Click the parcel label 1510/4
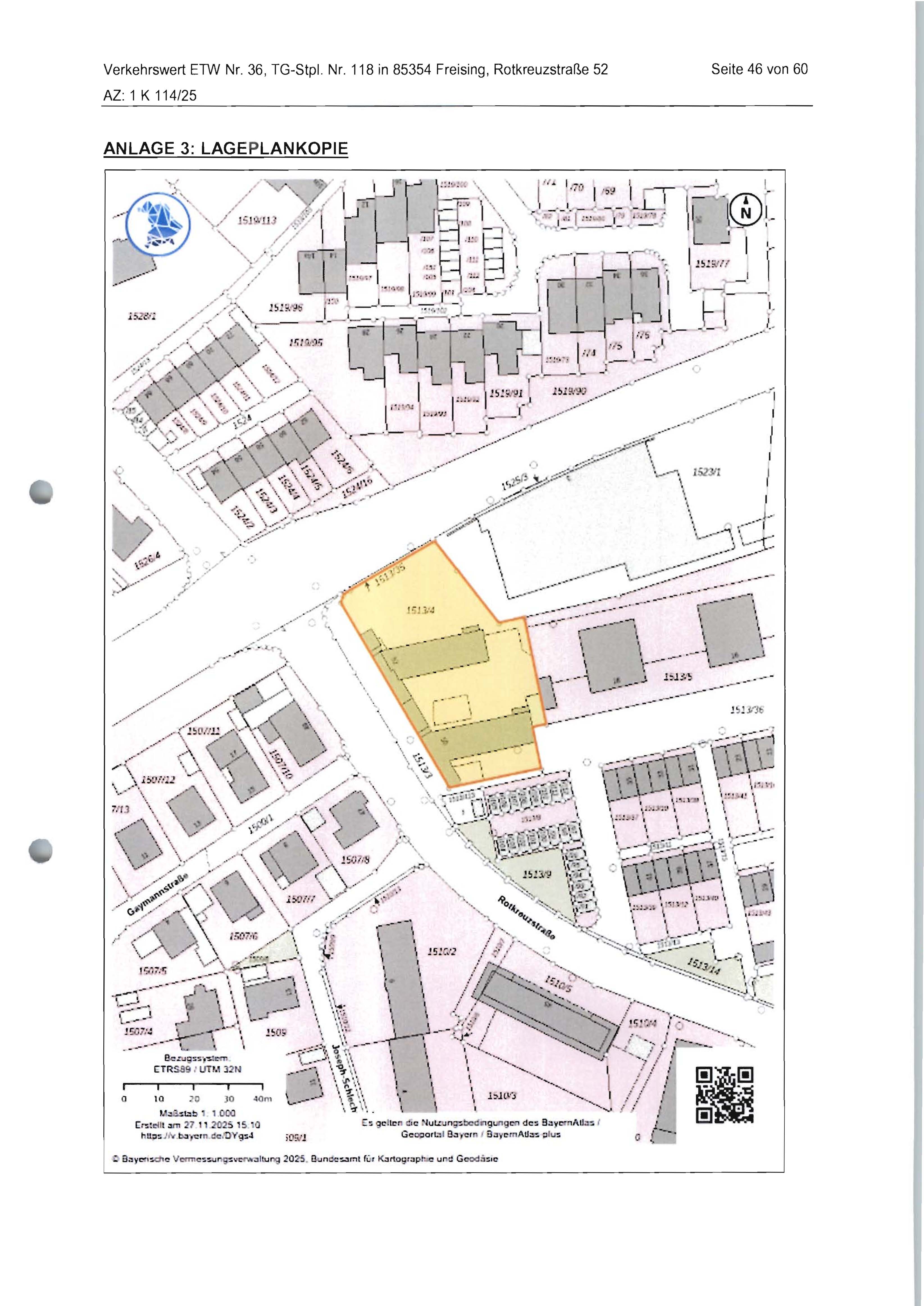 [x=643, y=1023]
